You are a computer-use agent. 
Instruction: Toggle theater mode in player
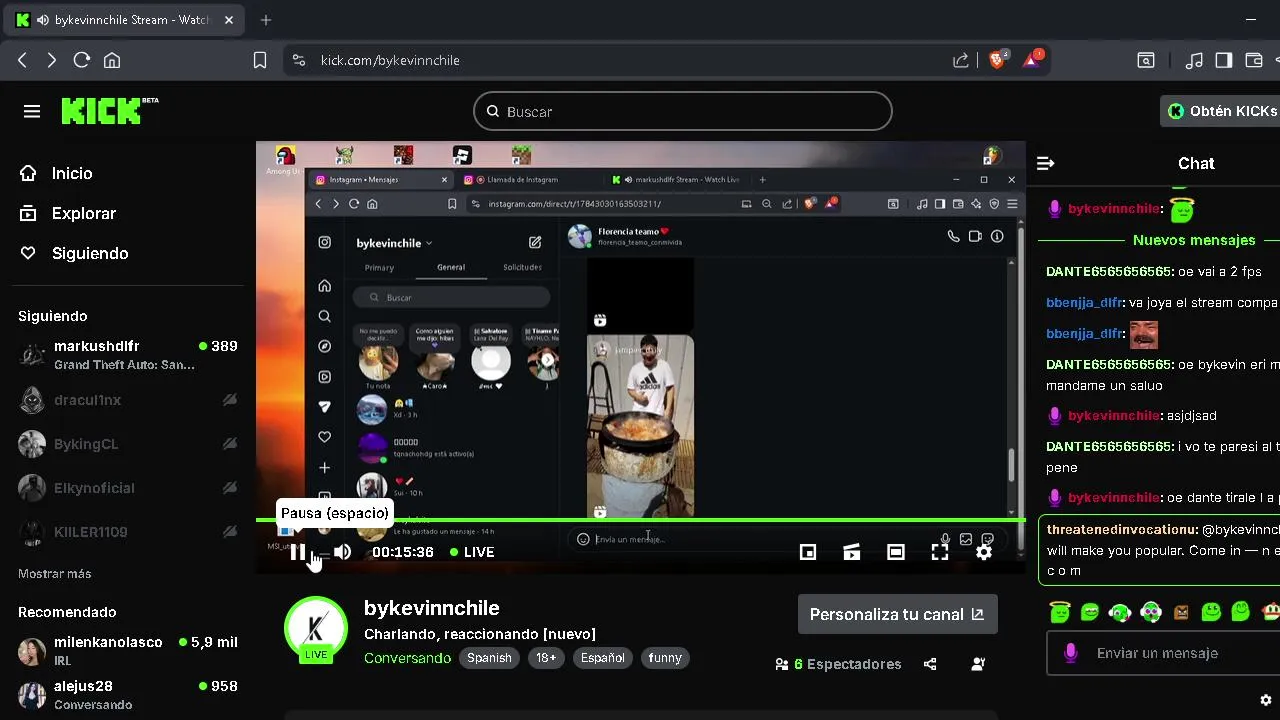896,552
